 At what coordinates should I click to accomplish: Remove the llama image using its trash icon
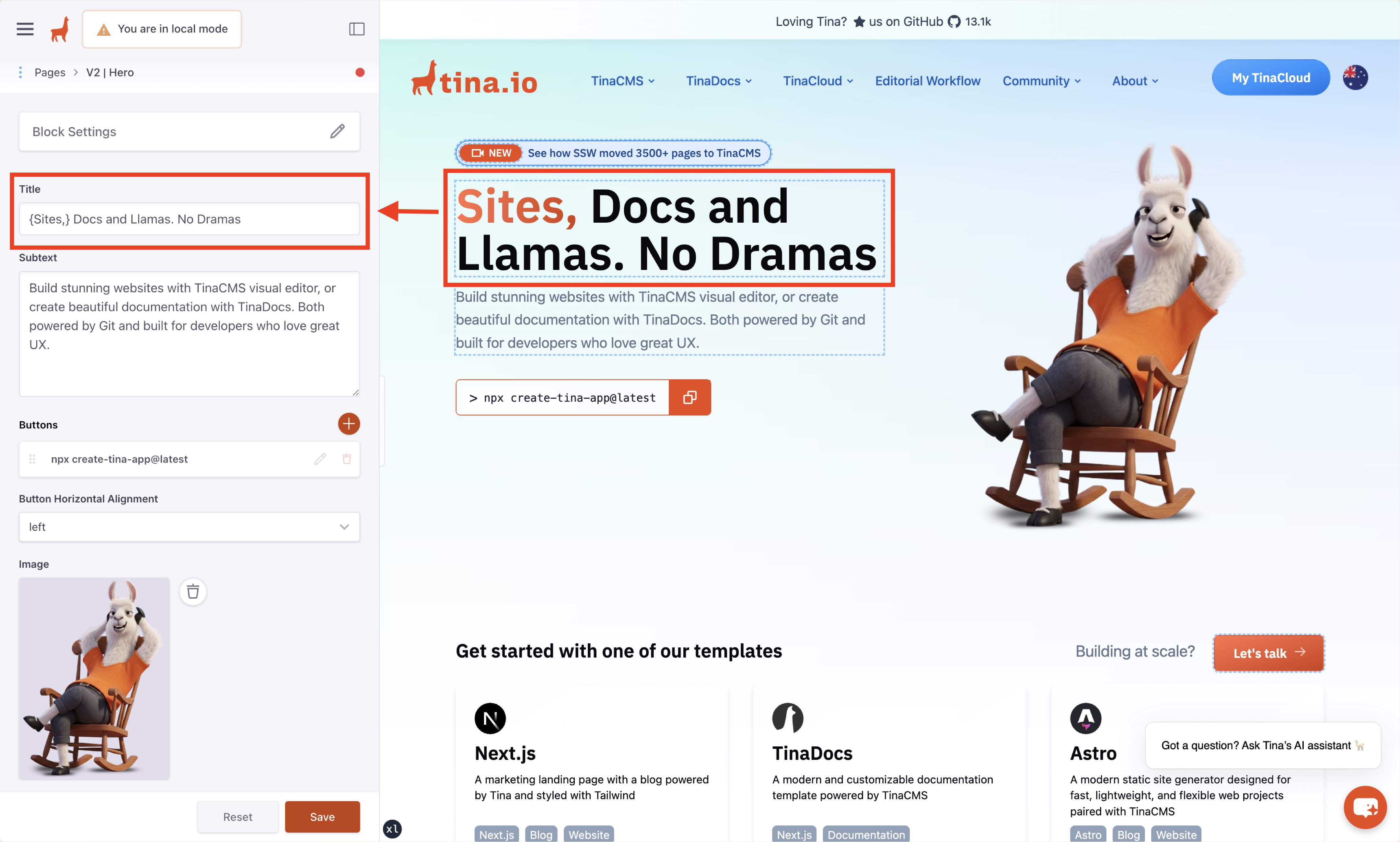193,592
